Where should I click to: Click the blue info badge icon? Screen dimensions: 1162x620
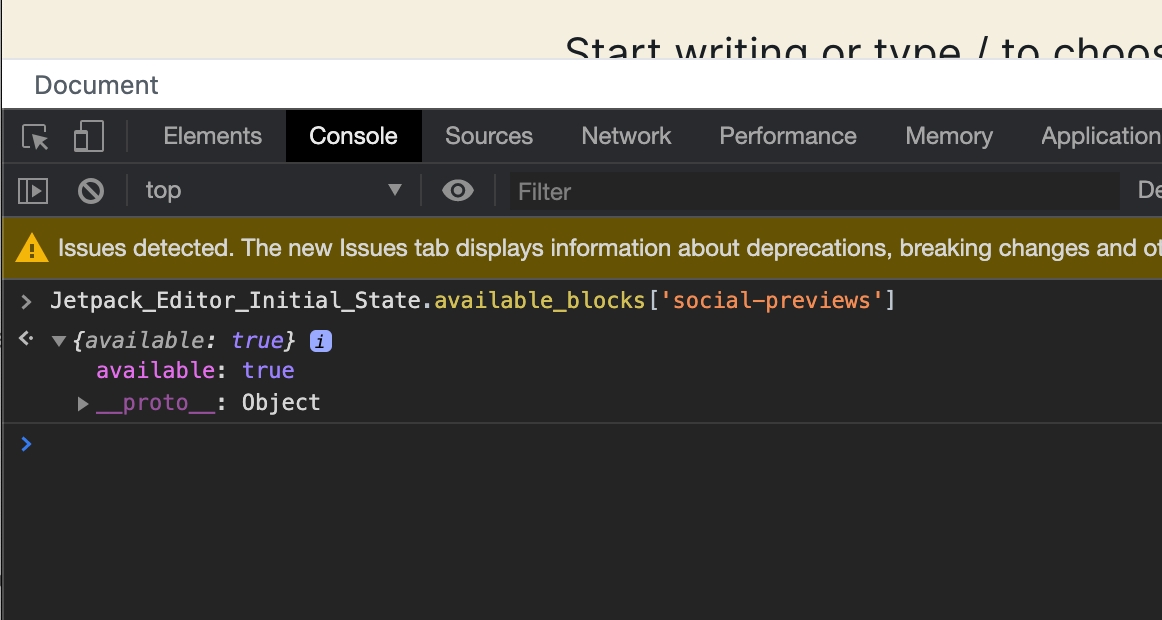click(x=321, y=341)
